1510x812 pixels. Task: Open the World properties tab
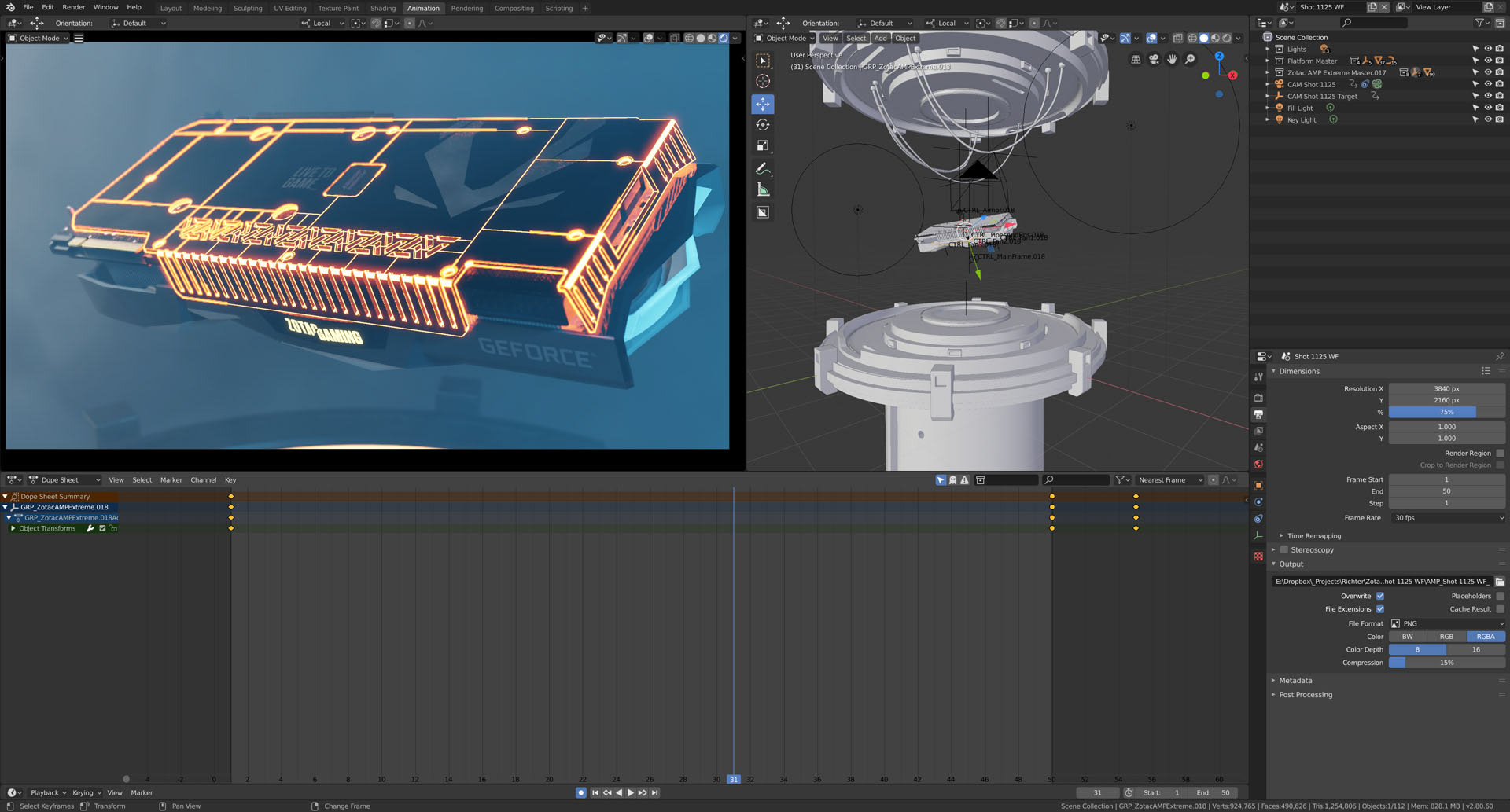click(x=1258, y=465)
